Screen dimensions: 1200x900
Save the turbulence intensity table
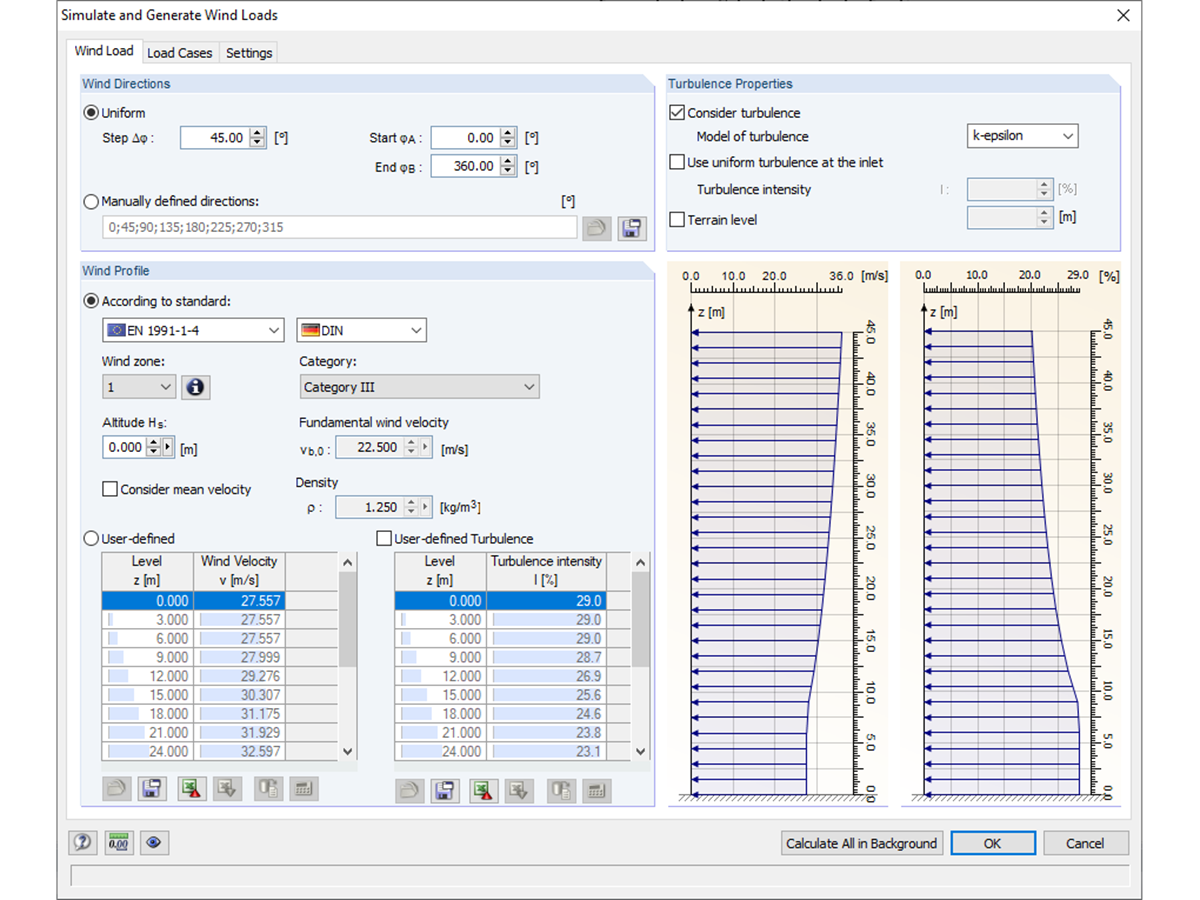(444, 790)
